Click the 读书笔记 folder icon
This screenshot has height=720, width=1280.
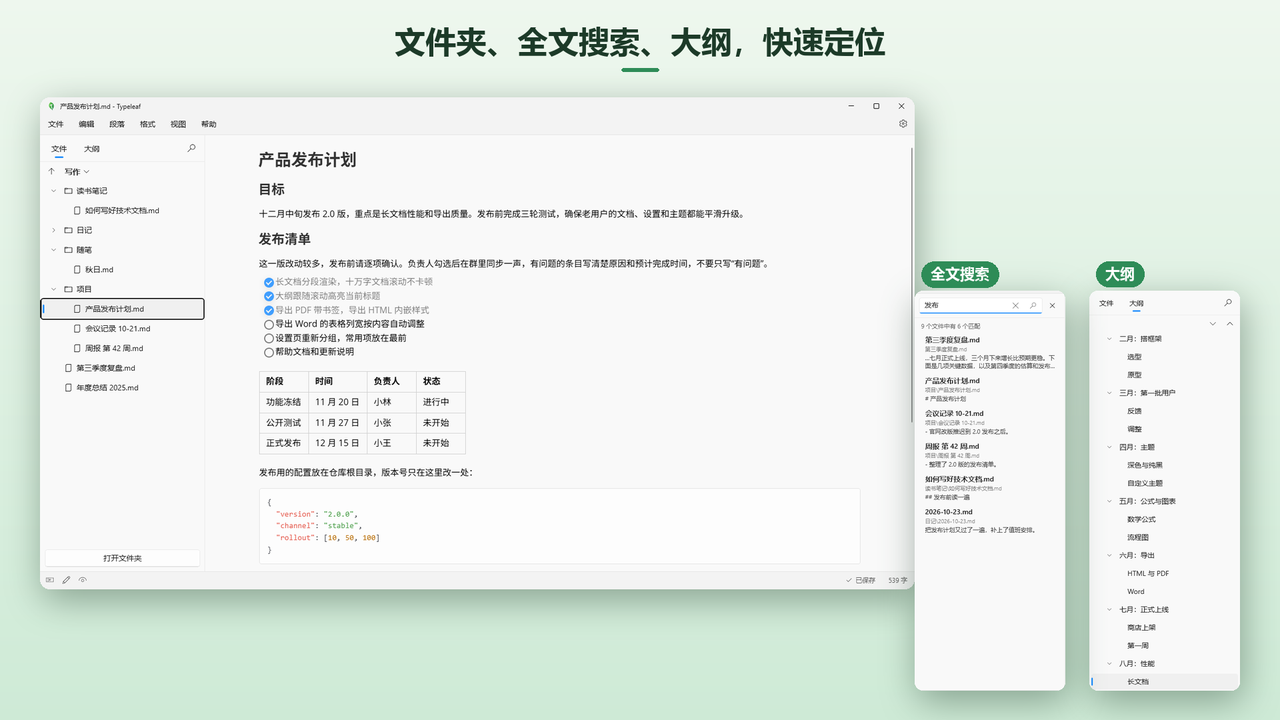point(69,191)
